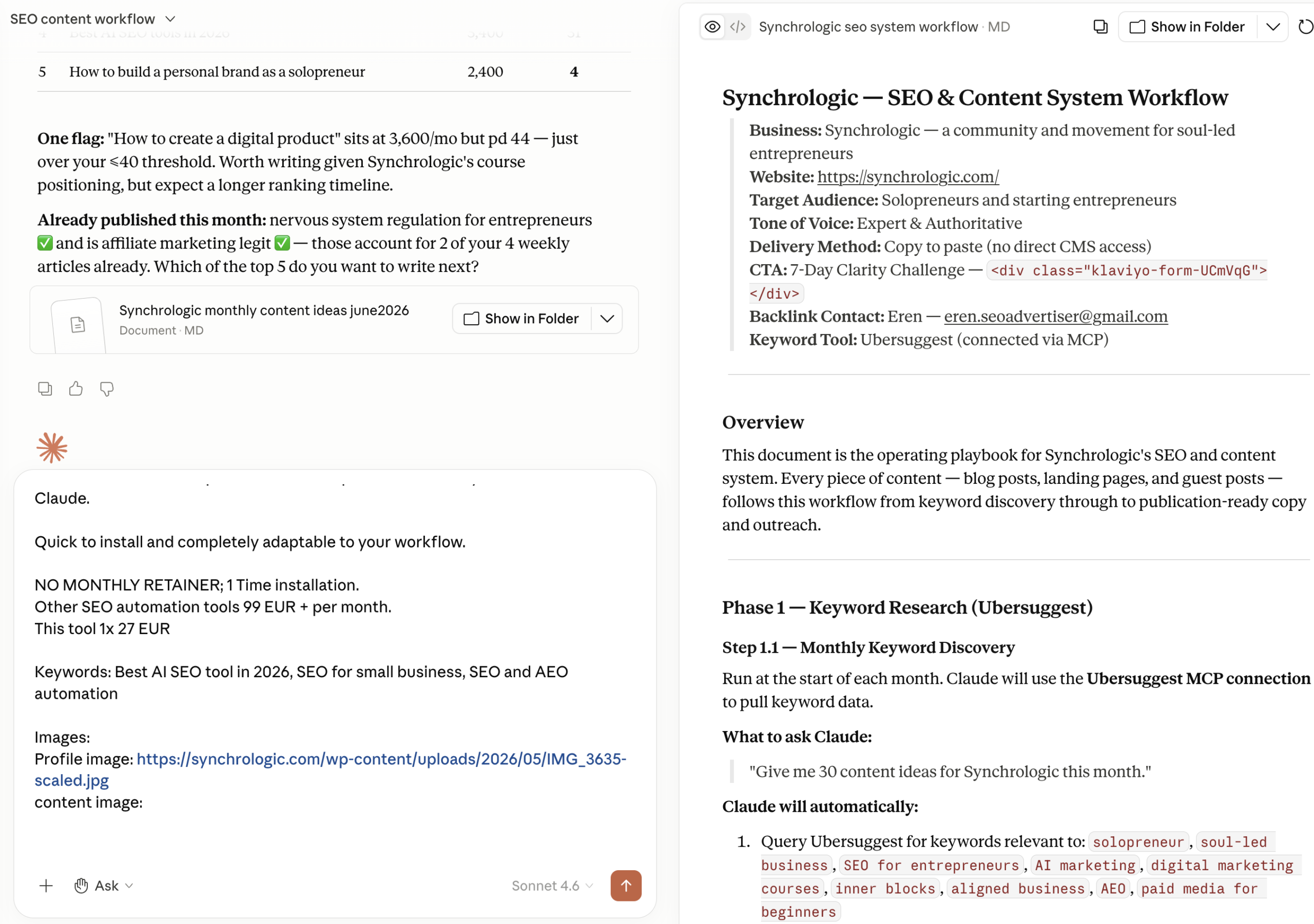Click the "aligned business" keyword code tag
Image resolution: width=1314 pixels, height=924 pixels.
click(x=1017, y=889)
